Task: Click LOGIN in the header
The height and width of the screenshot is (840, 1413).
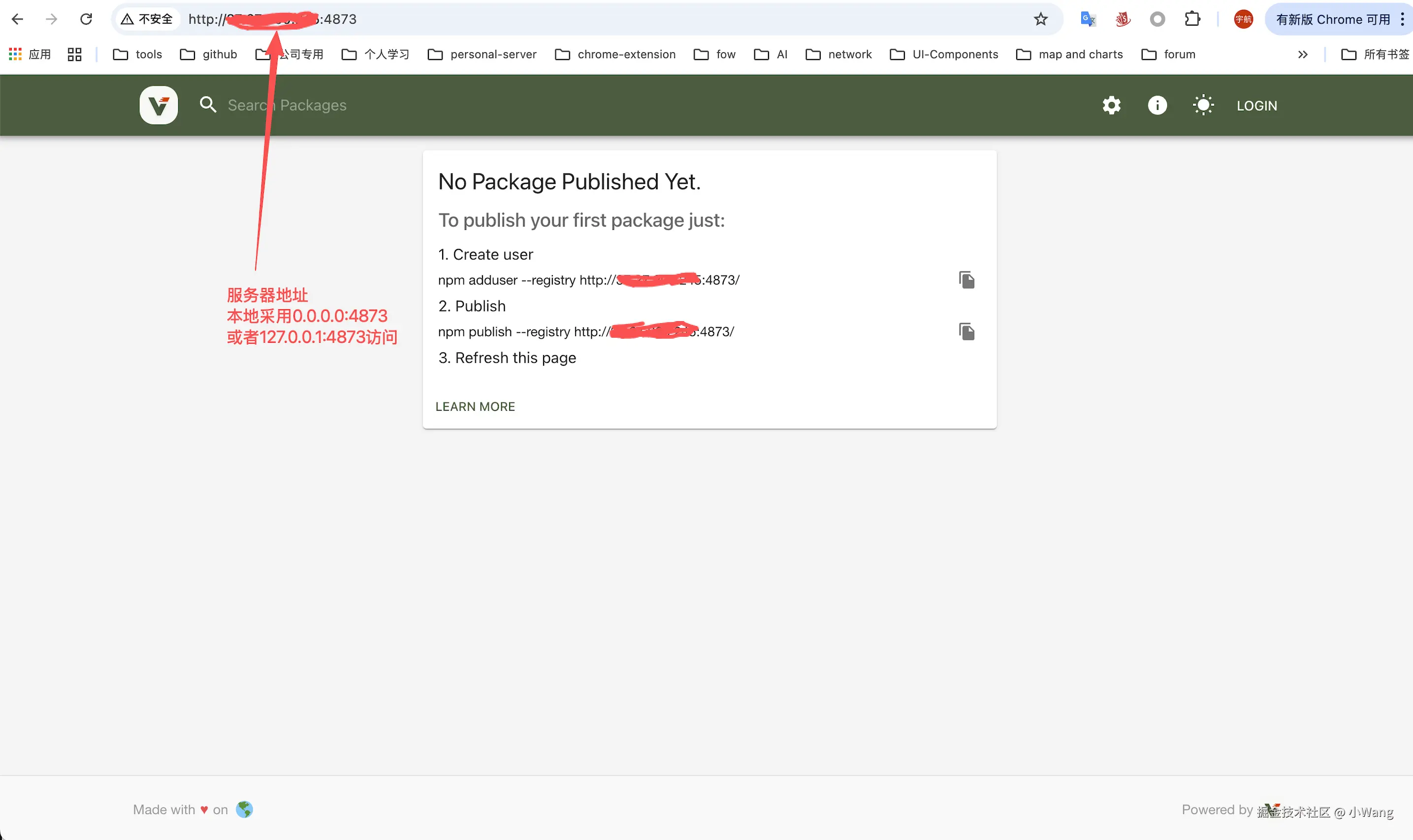Action: [1256, 106]
